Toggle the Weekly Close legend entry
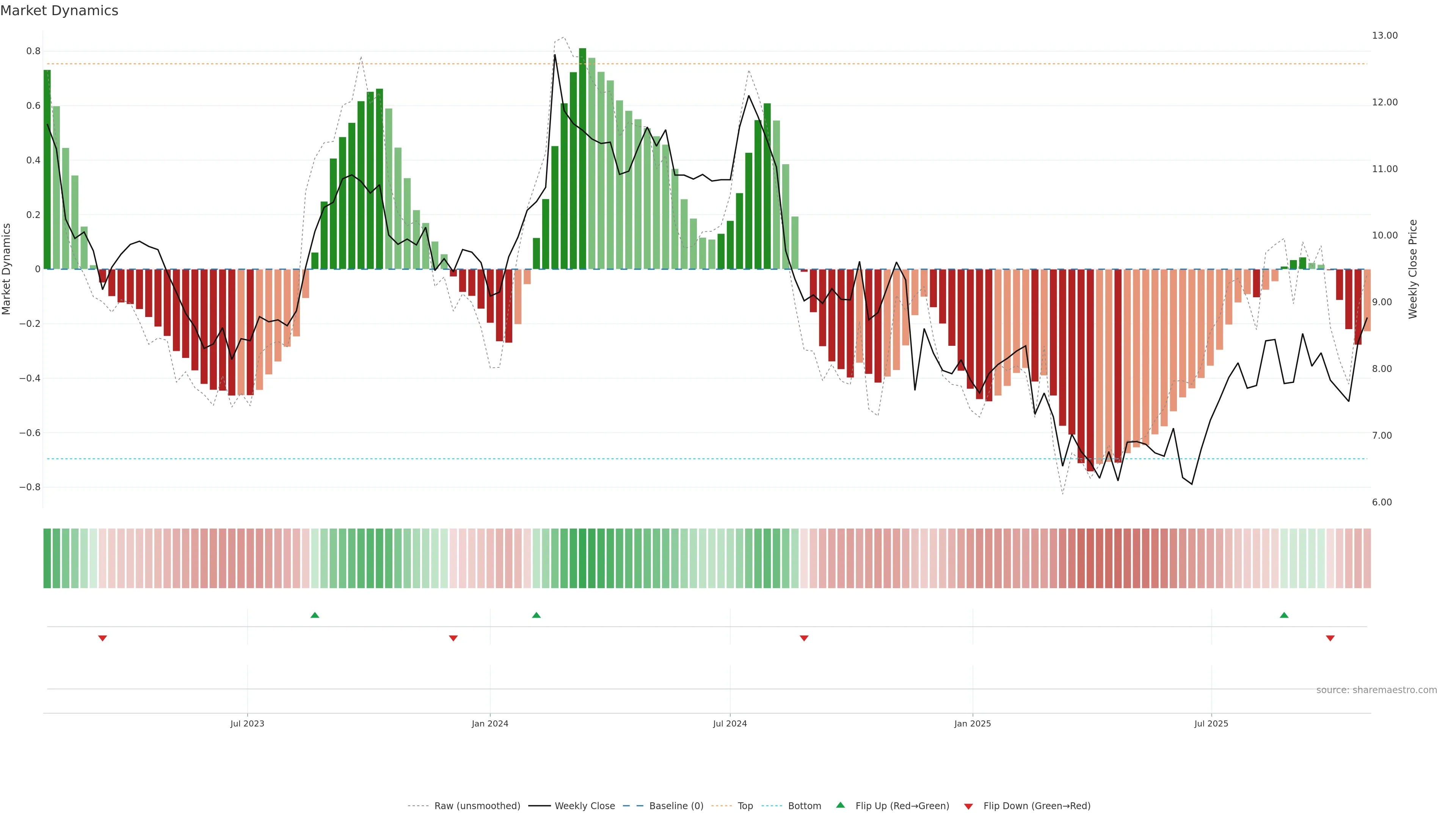 [x=584, y=806]
